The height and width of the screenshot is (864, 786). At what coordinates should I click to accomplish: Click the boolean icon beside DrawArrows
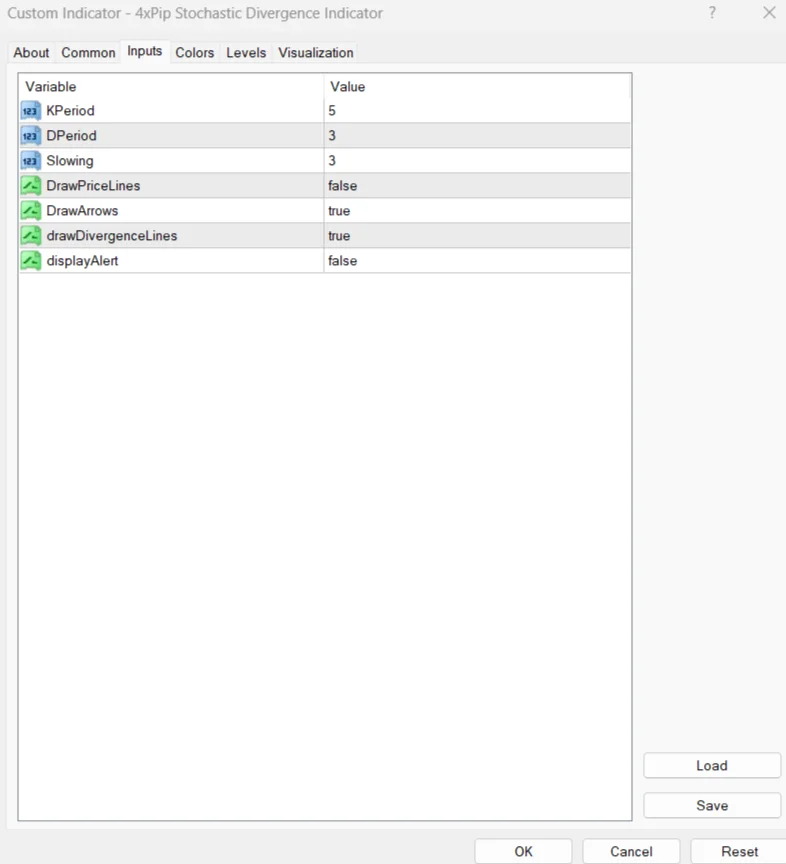31,211
